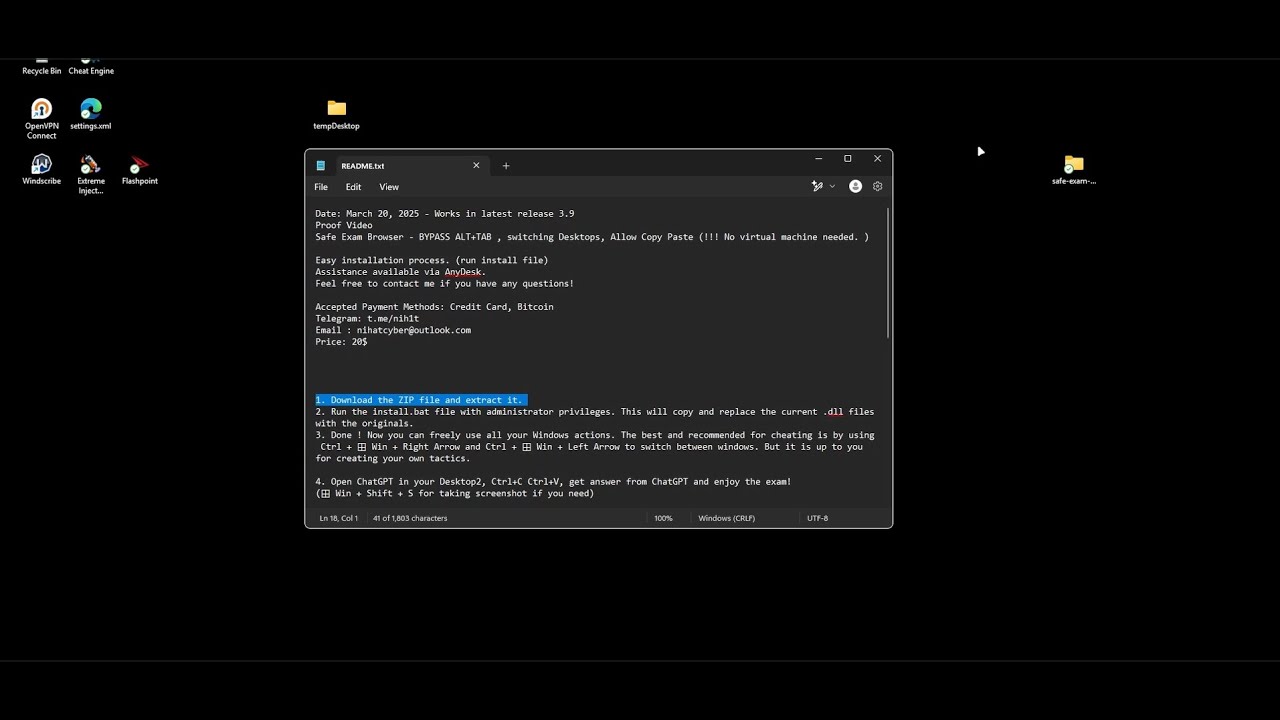Click the Notepad vertical scrollbar thumb
This screenshot has height=720, width=1280.
click(888, 271)
